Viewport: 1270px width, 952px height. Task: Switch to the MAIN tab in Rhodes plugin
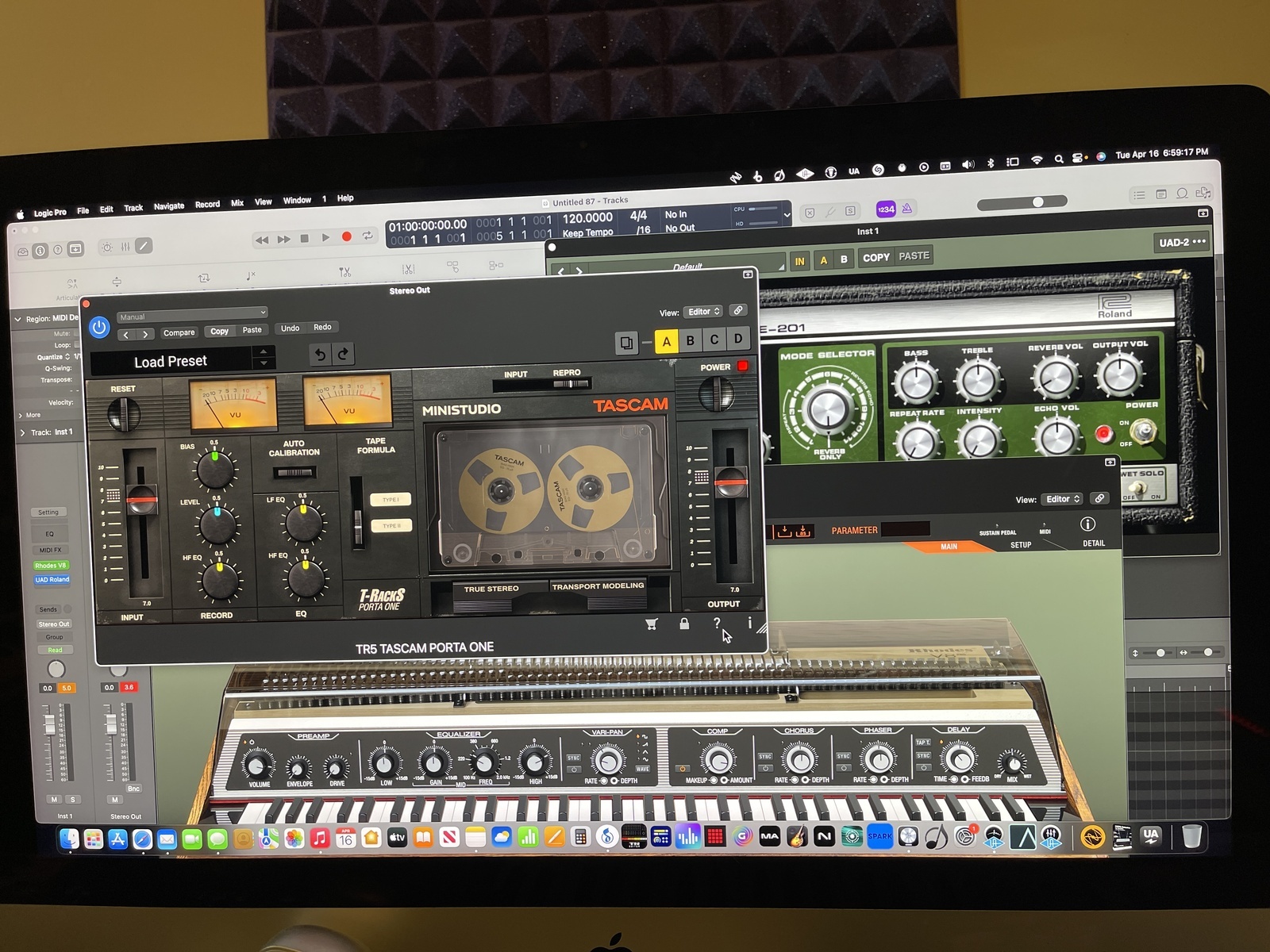(949, 547)
